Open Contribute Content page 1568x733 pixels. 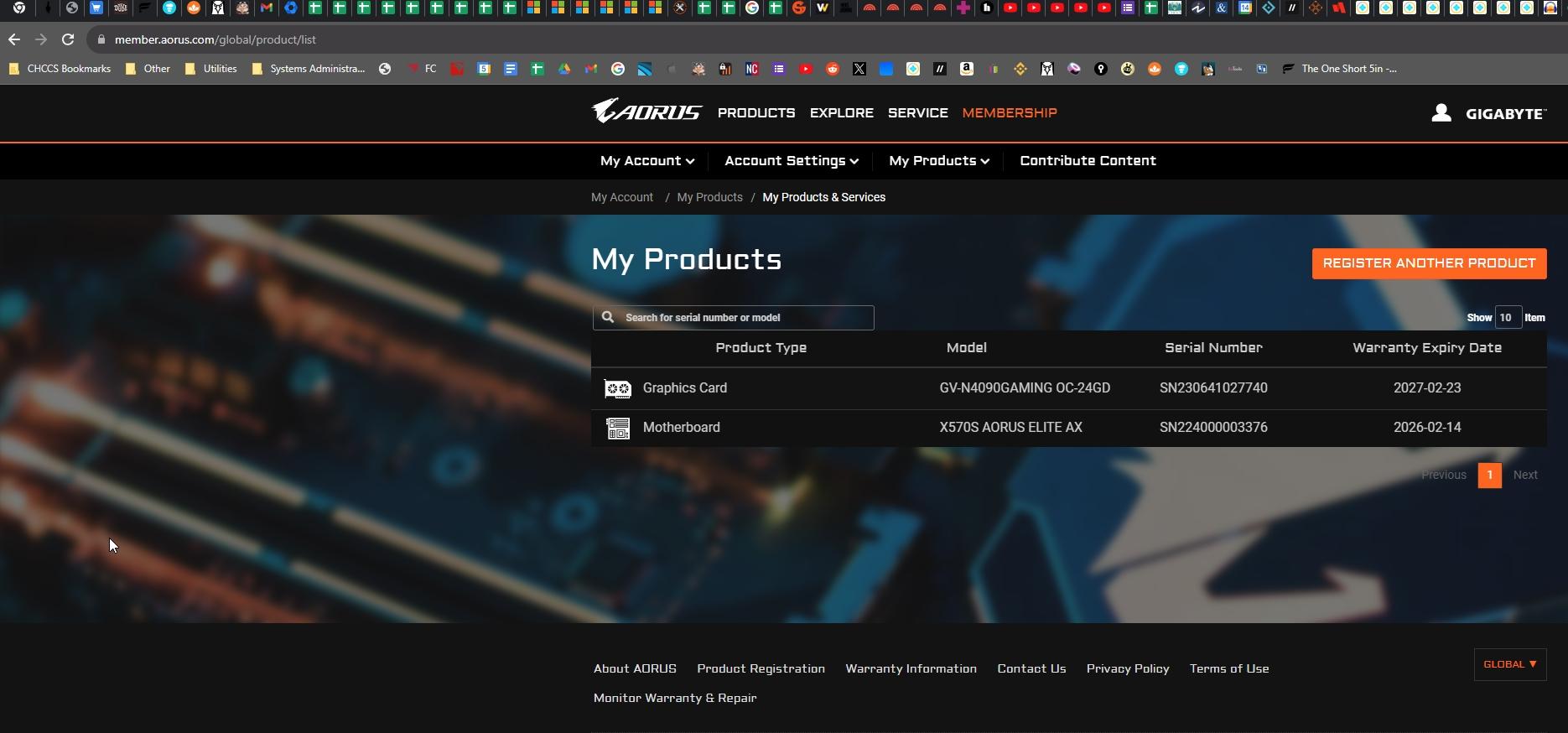(x=1088, y=161)
